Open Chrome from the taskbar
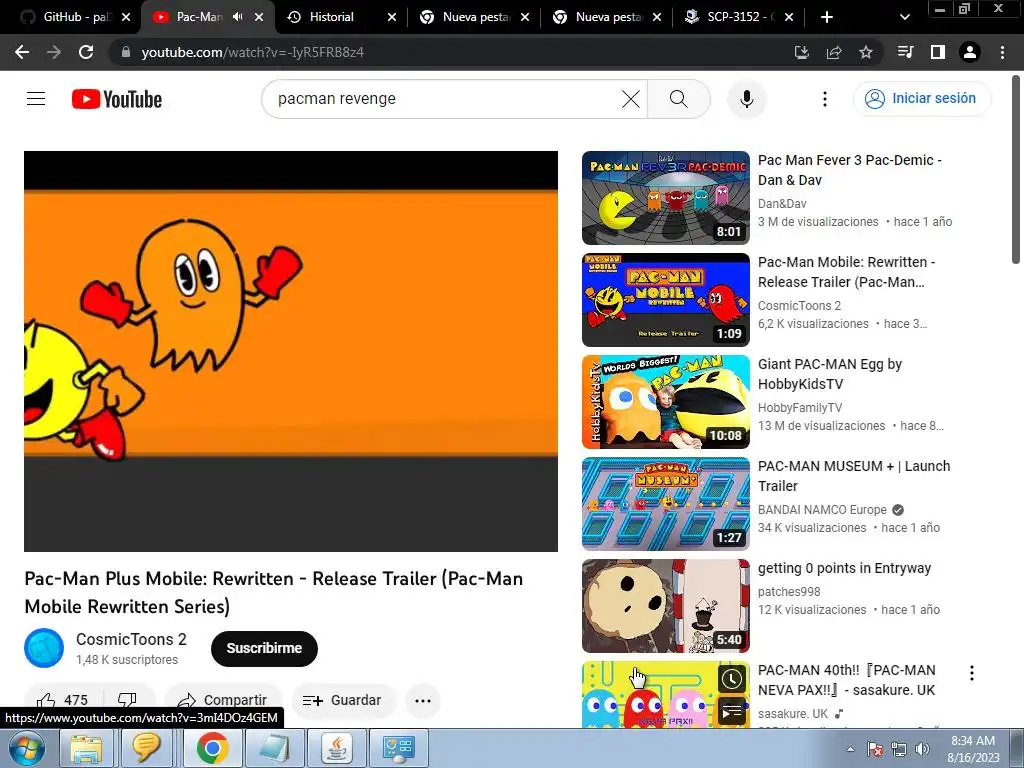 pos(212,748)
